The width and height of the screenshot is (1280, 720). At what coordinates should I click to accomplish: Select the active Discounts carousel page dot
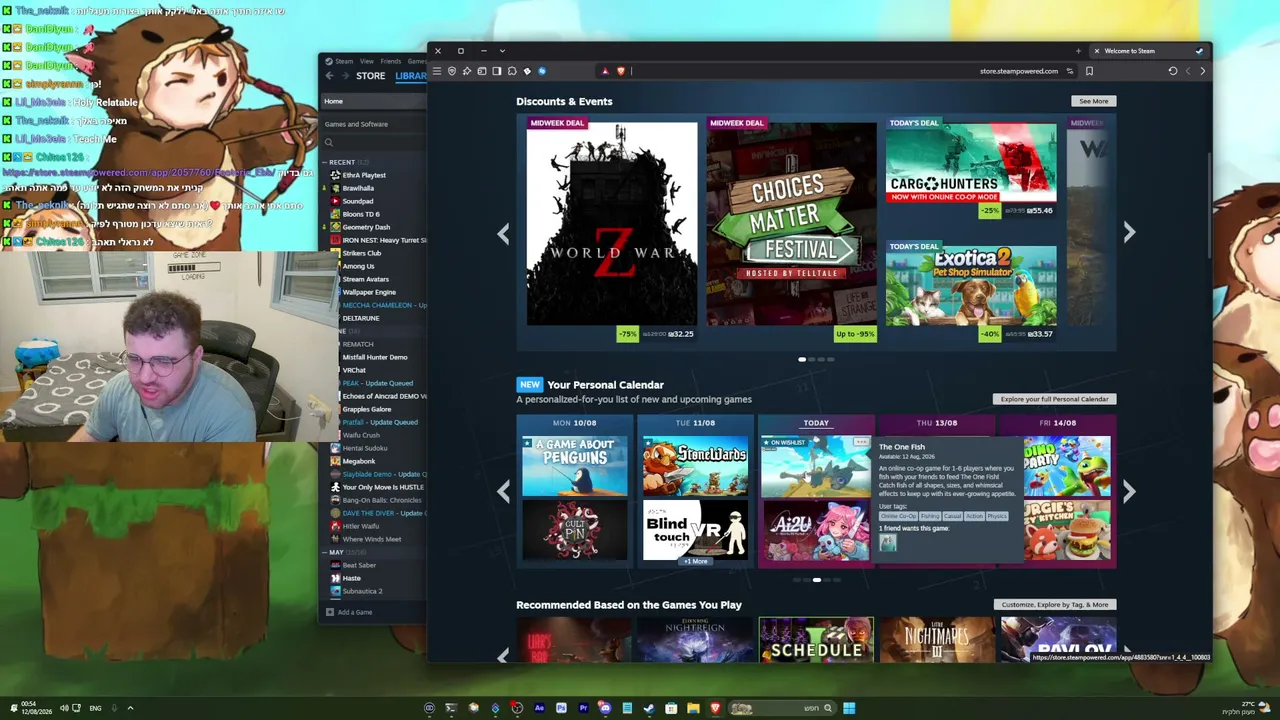(x=802, y=359)
